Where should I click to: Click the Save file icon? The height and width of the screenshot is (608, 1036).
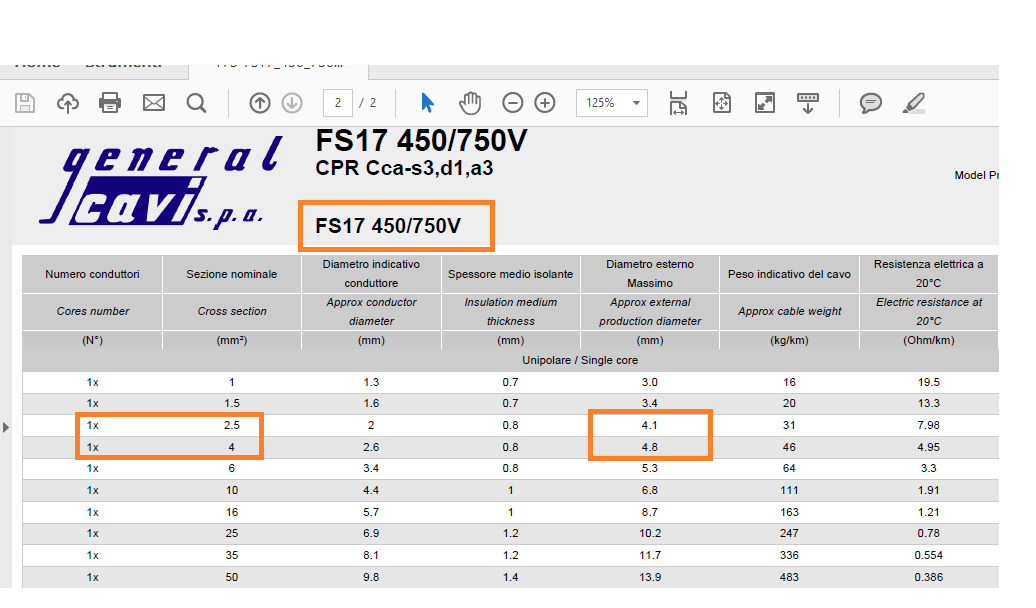[25, 103]
